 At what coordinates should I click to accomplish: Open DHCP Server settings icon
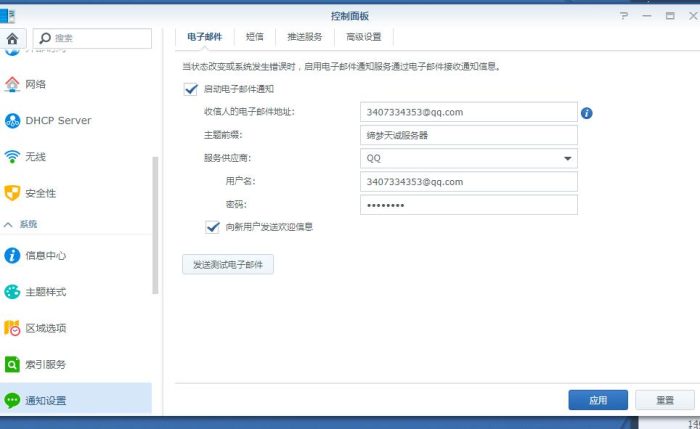point(13,121)
